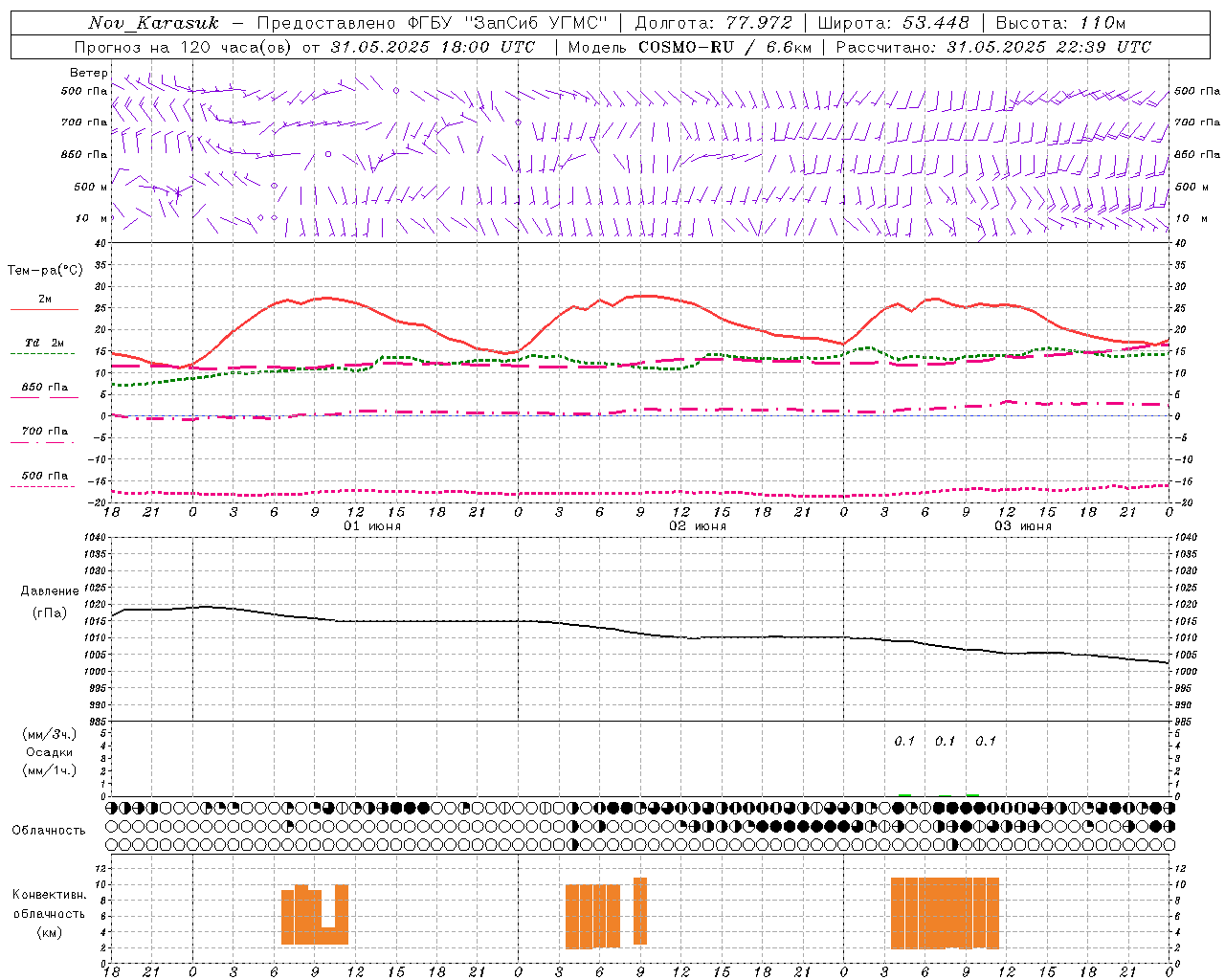Click the 850 гПа temperature legend label
The width and height of the screenshot is (1225, 980).
(45, 387)
